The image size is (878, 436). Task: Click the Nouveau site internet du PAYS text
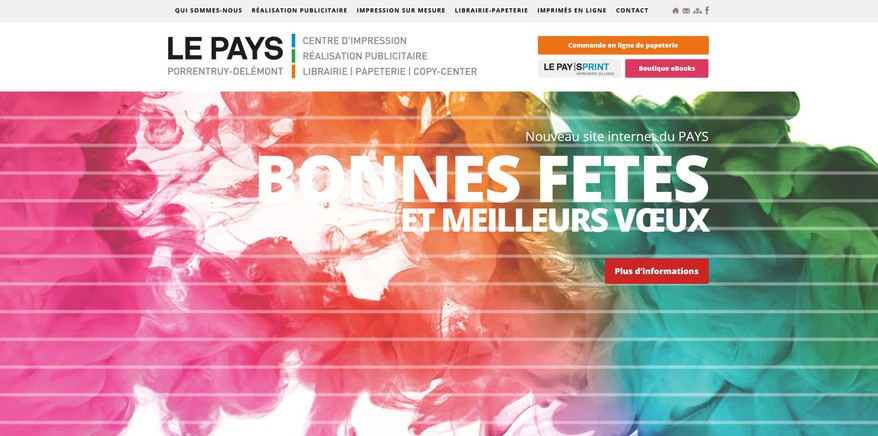coord(617,137)
